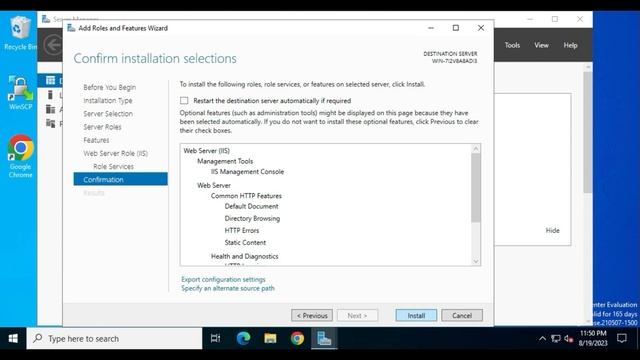
Task: Open the notification center icon
Action: coord(622,338)
